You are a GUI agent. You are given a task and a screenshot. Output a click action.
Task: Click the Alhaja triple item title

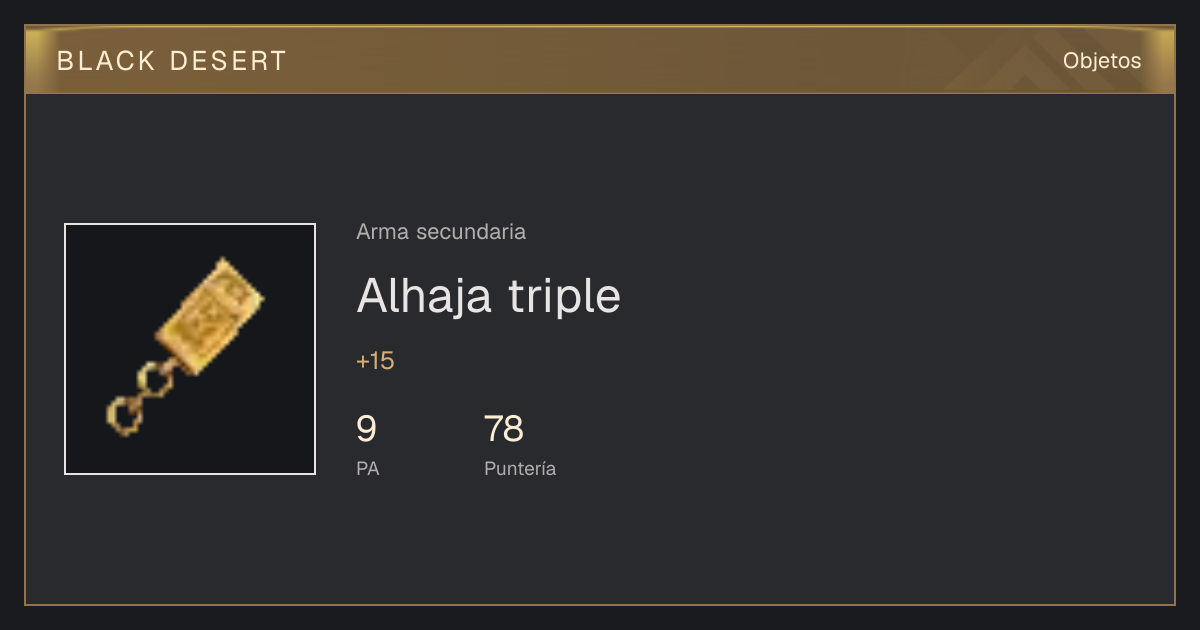489,295
